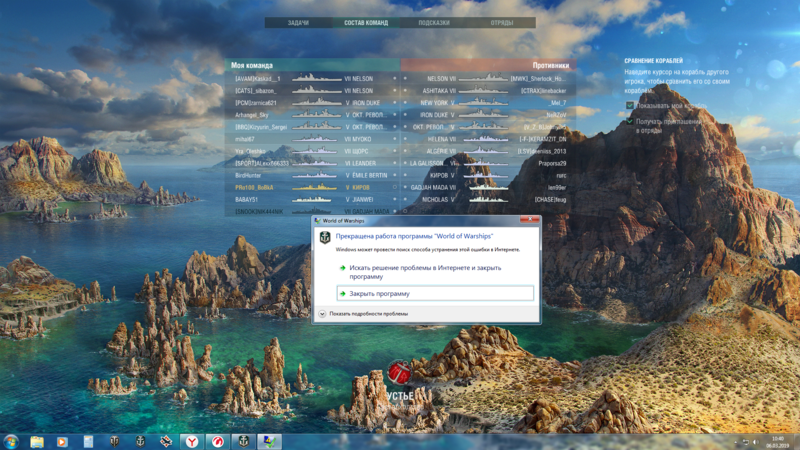Open the ОТРЯДЫ tab
The height and width of the screenshot is (450, 800).
[502, 23]
